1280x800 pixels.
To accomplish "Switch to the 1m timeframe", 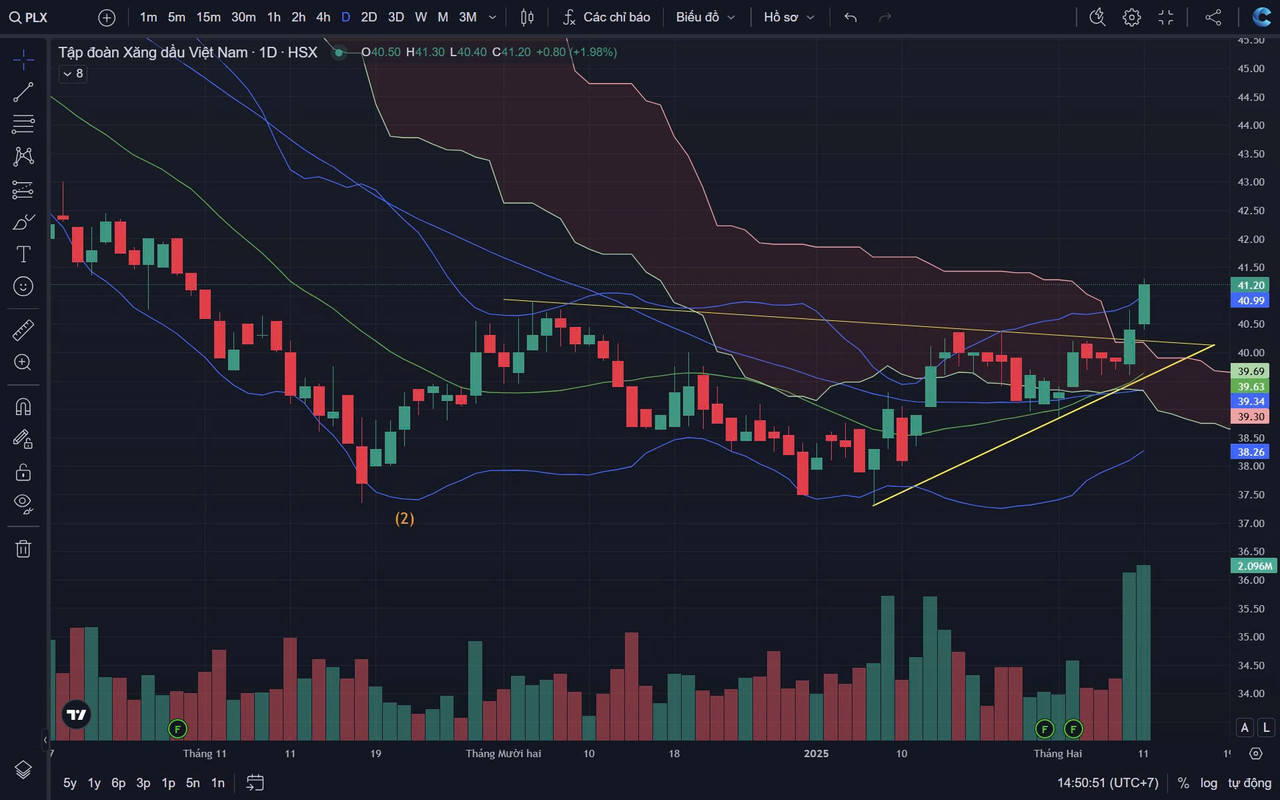I will click(x=148, y=17).
